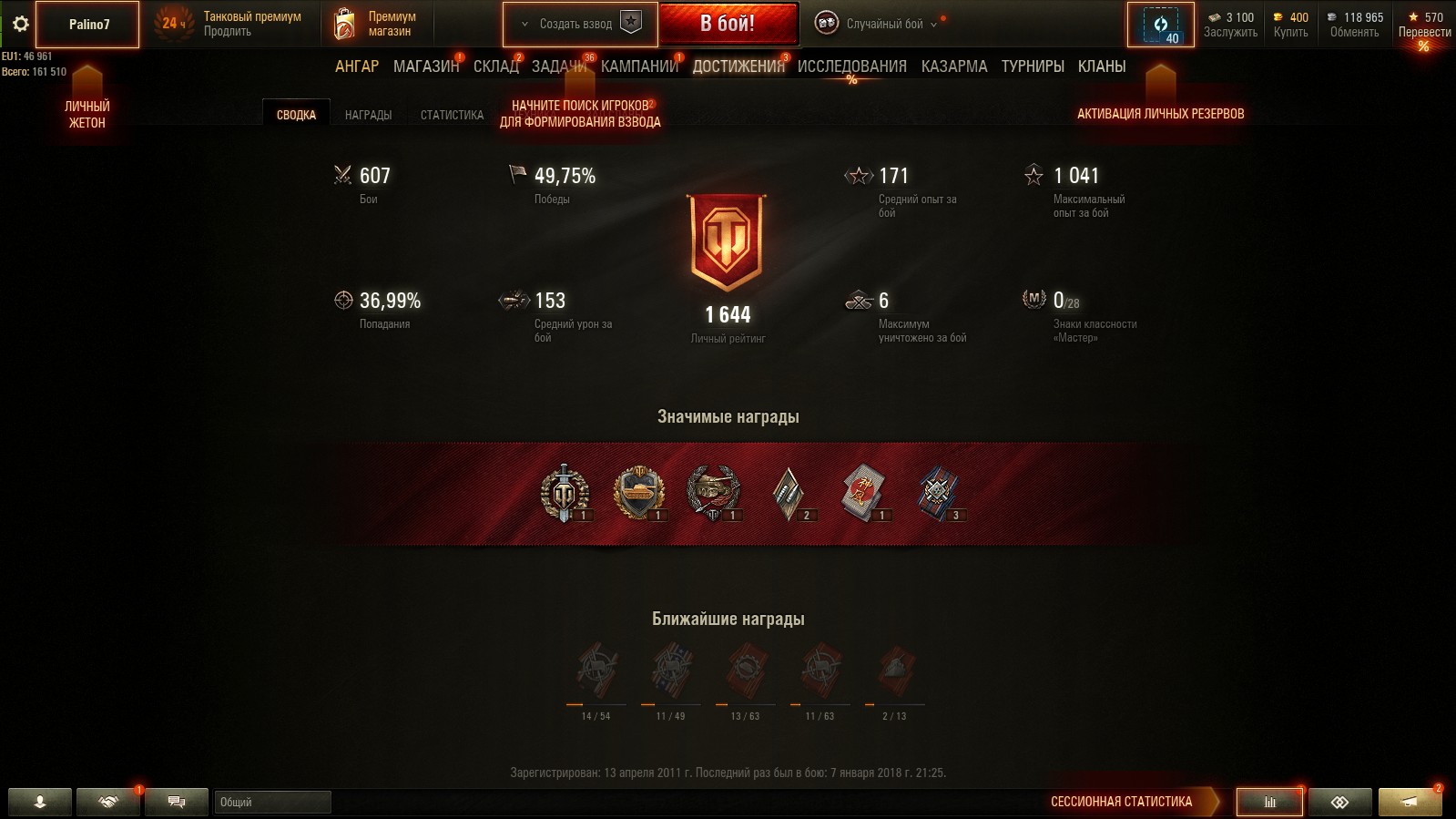
Task: Open contacts list icon in bottom bar
Action: (x=40, y=802)
